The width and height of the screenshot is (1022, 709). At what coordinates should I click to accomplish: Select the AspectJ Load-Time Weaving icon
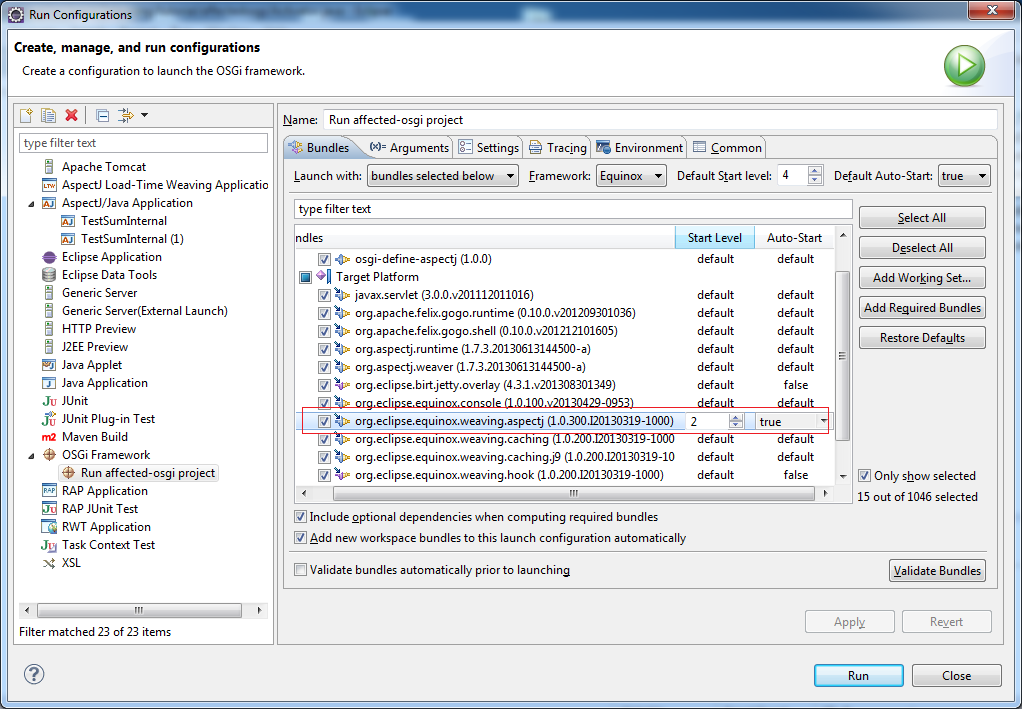[x=49, y=185]
